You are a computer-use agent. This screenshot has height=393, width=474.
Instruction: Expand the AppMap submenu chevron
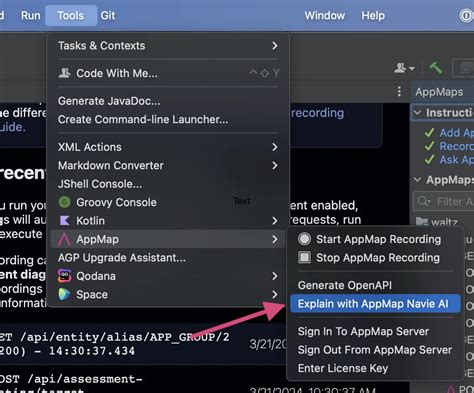click(275, 239)
